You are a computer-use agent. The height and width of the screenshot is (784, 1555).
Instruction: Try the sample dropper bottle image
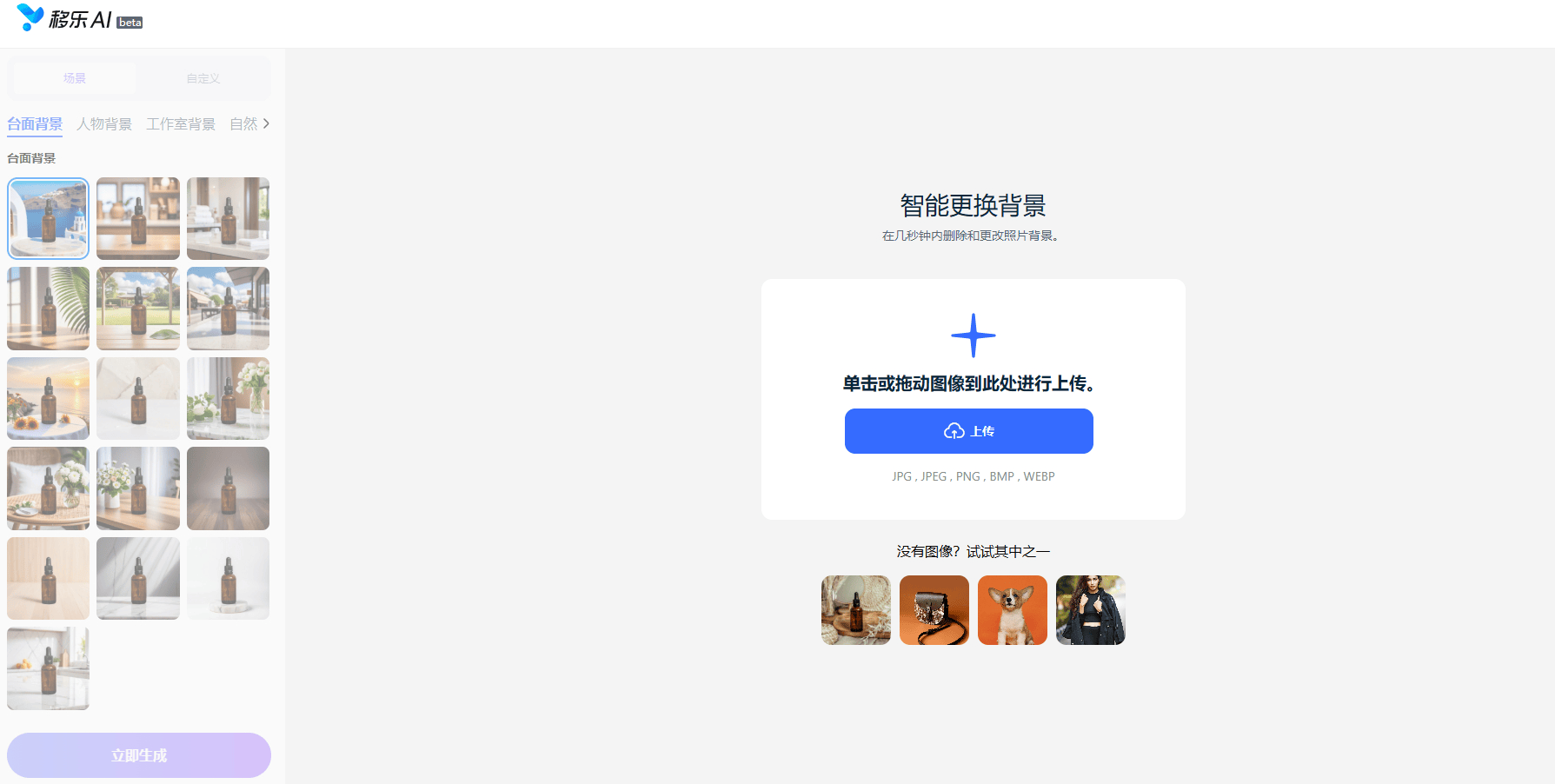[856, 610]
